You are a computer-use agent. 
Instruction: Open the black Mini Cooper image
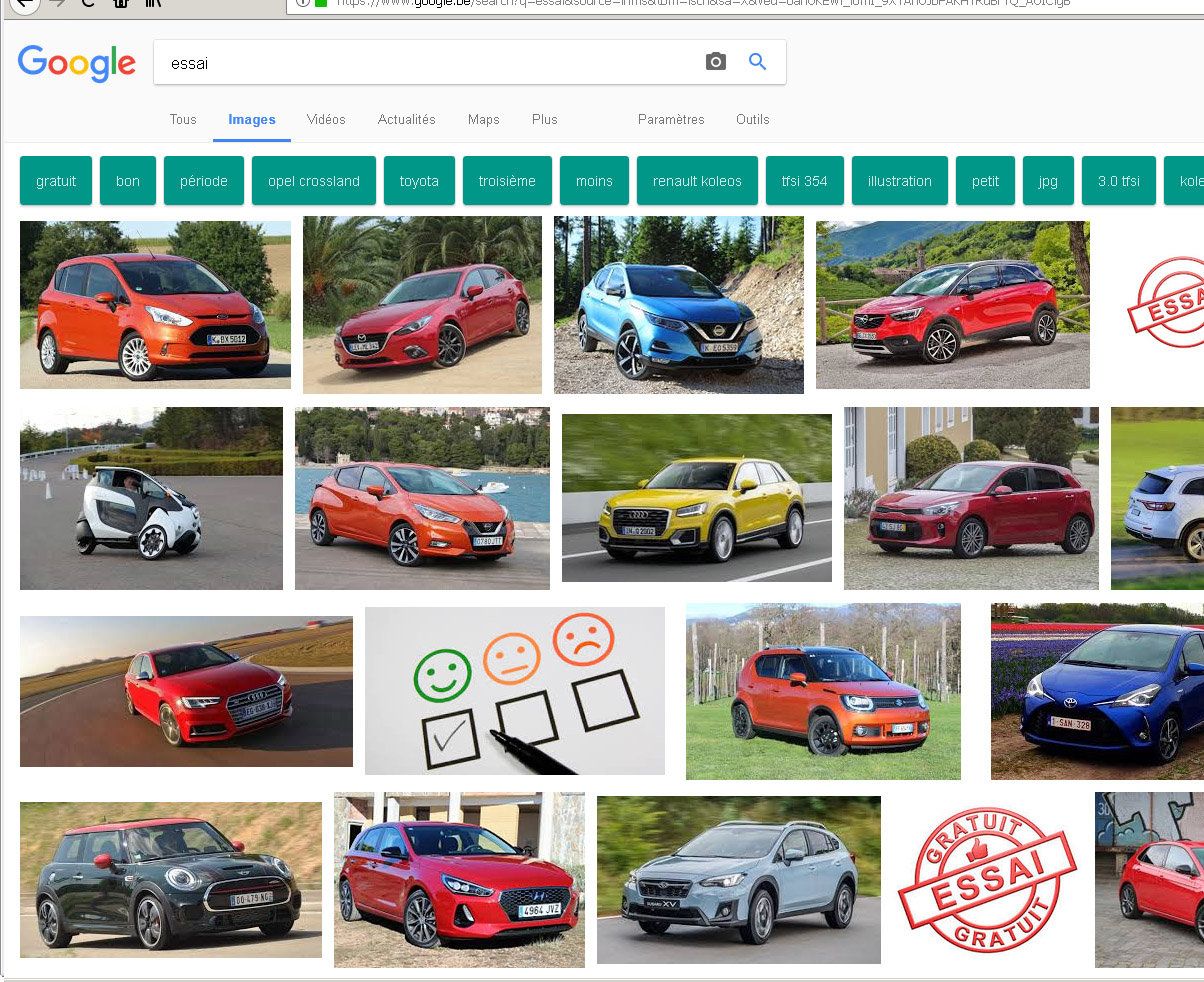pyautogui.click(x=171, y=880)
